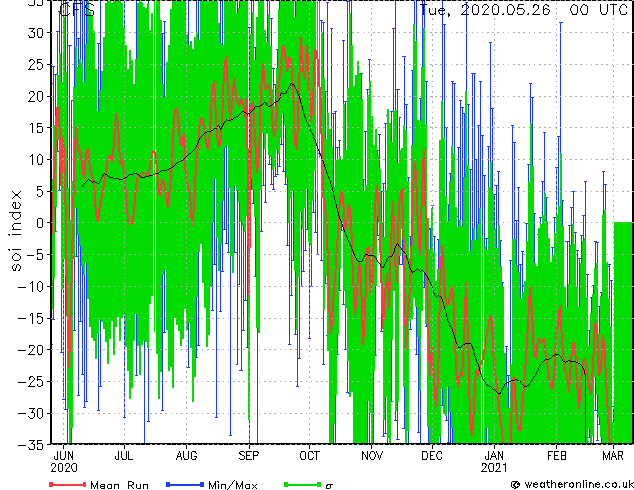Click the JAN month label
The height and width of the screenshot is (490, 634).
494,456
